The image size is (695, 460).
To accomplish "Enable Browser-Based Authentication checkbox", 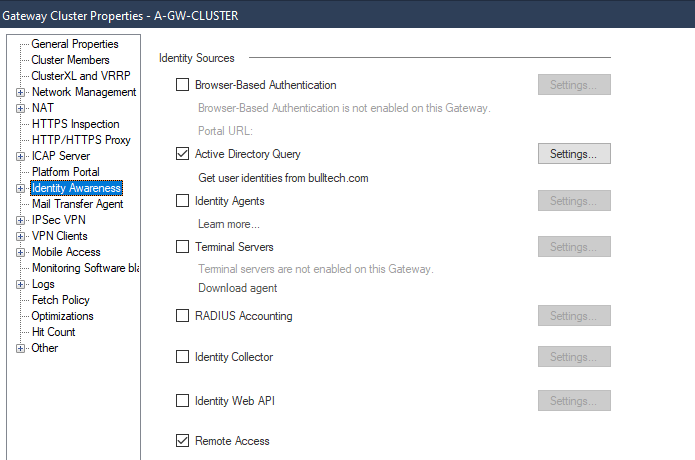I will (x=182, y=85).
